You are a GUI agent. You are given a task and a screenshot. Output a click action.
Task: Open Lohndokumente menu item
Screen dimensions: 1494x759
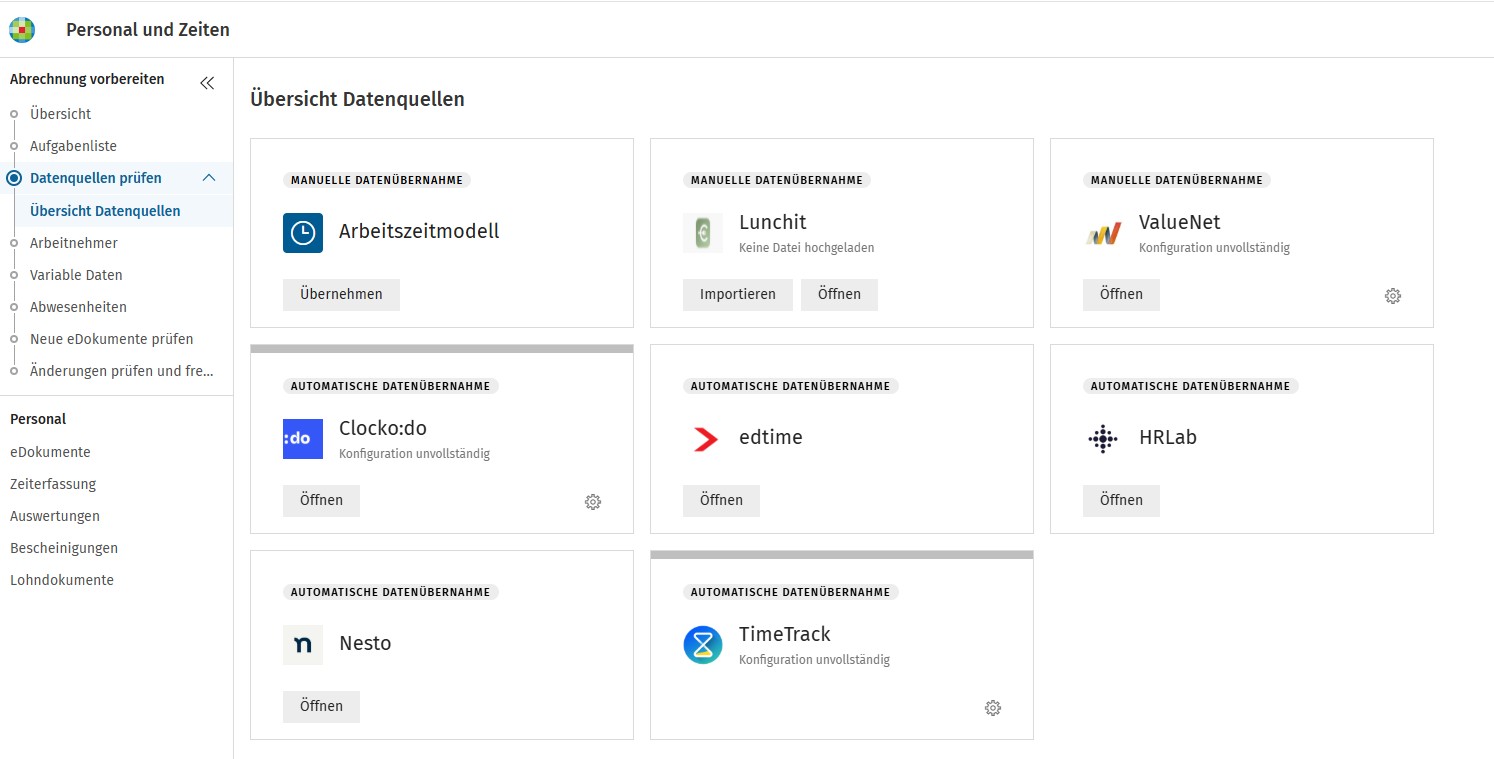click(62, 580)
